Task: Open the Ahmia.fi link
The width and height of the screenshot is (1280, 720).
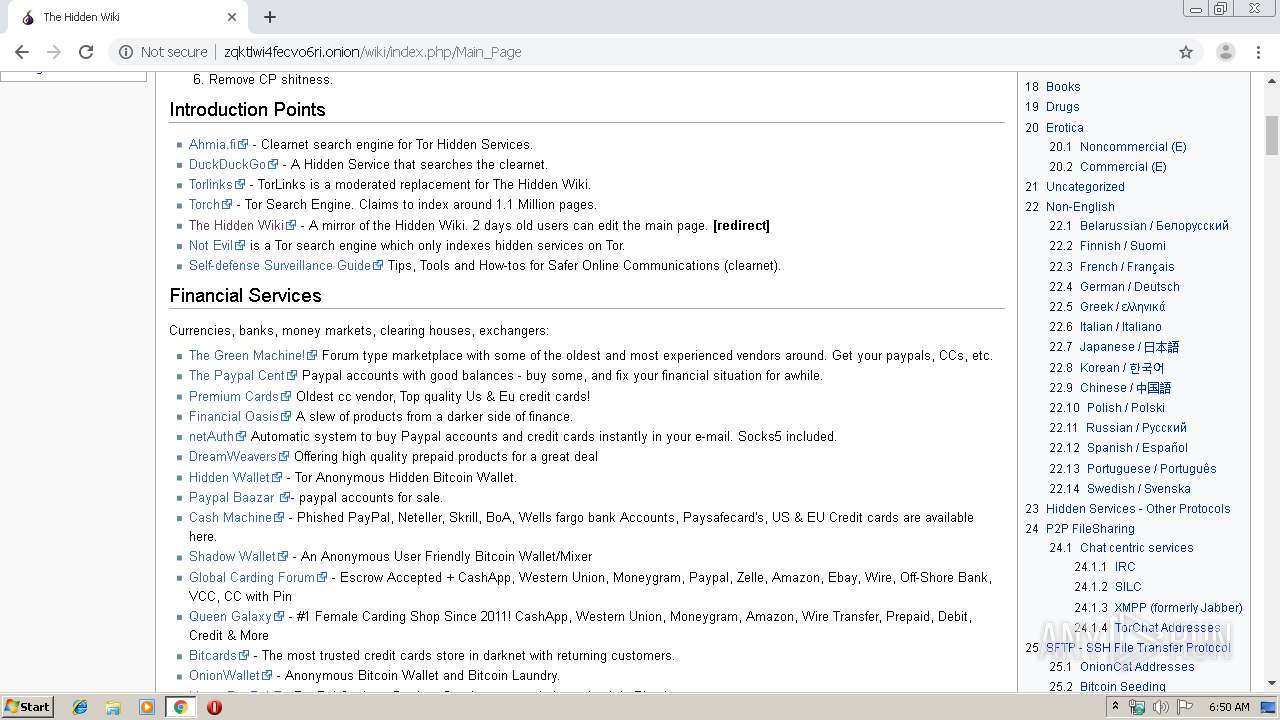Action: (x=213, y=144)
